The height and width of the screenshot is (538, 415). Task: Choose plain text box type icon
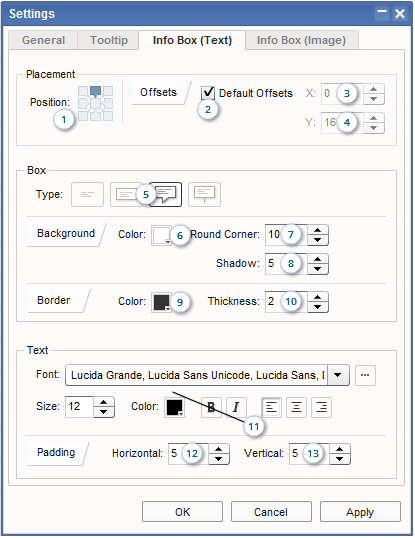coord(87,195)
